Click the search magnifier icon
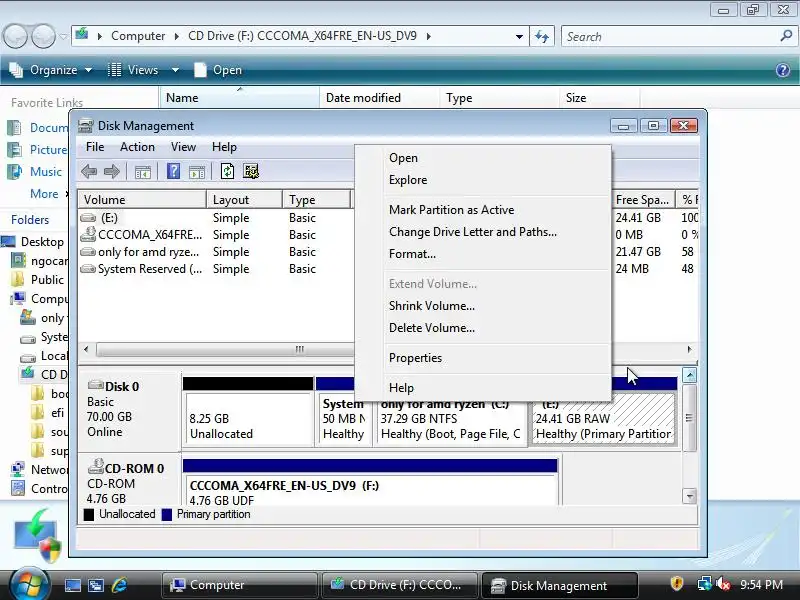Screen dimensions: 800x600 pyautogui.click(x=786, y=36)
